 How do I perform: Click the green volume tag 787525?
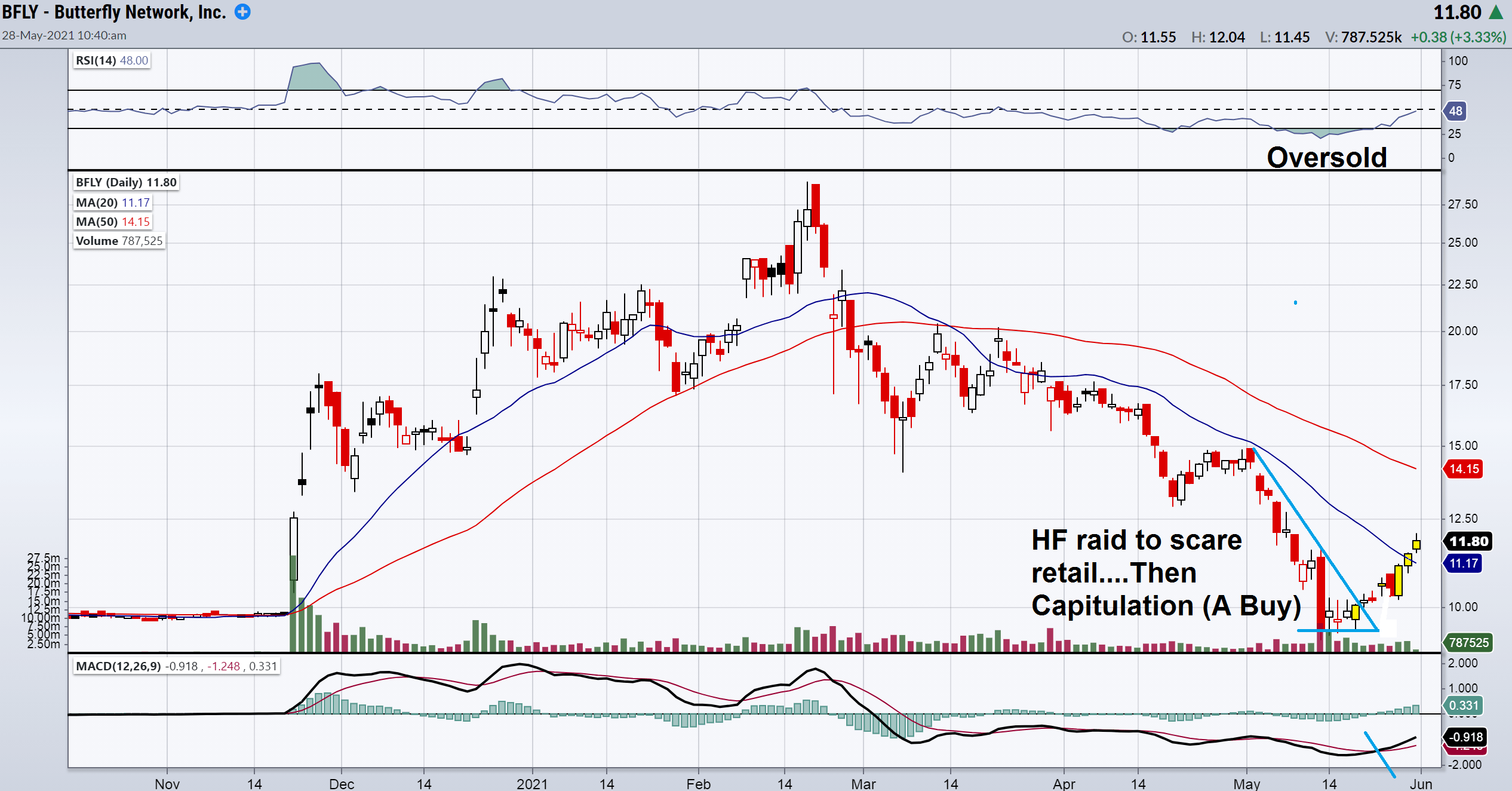tap(1468, 643)
